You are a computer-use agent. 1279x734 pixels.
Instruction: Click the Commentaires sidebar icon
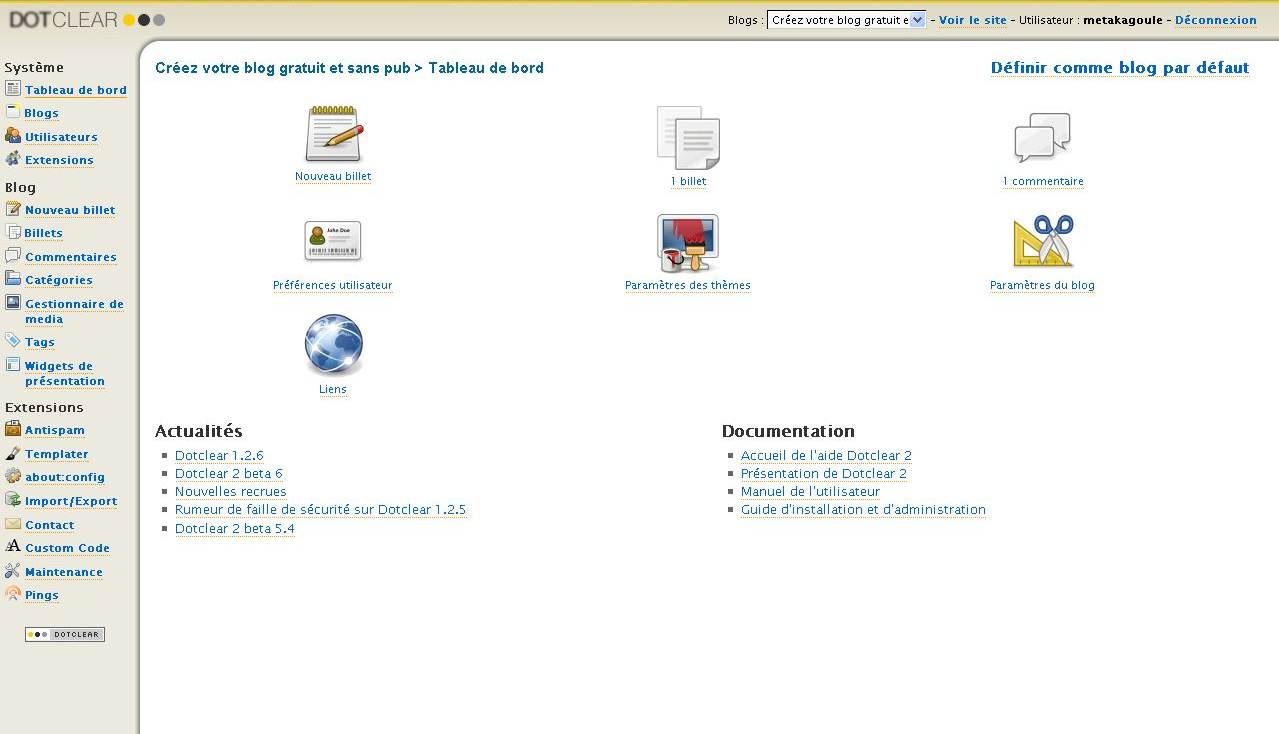[x=13, y=256]
